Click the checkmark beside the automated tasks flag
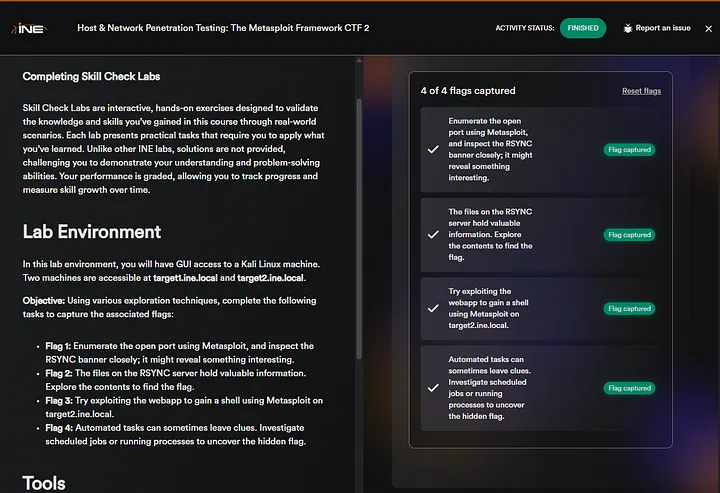This screenshot has width=720, height=493. tap(433, 388)
